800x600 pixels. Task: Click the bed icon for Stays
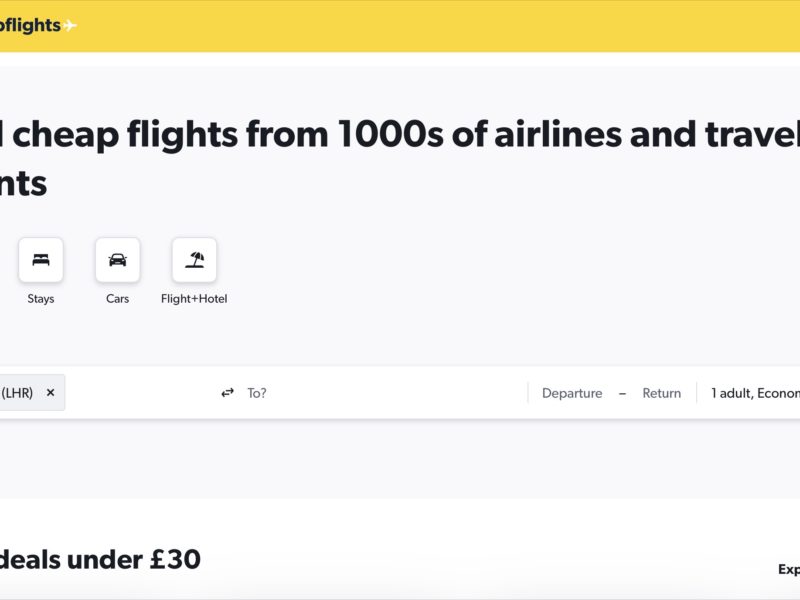pos(41,260)
